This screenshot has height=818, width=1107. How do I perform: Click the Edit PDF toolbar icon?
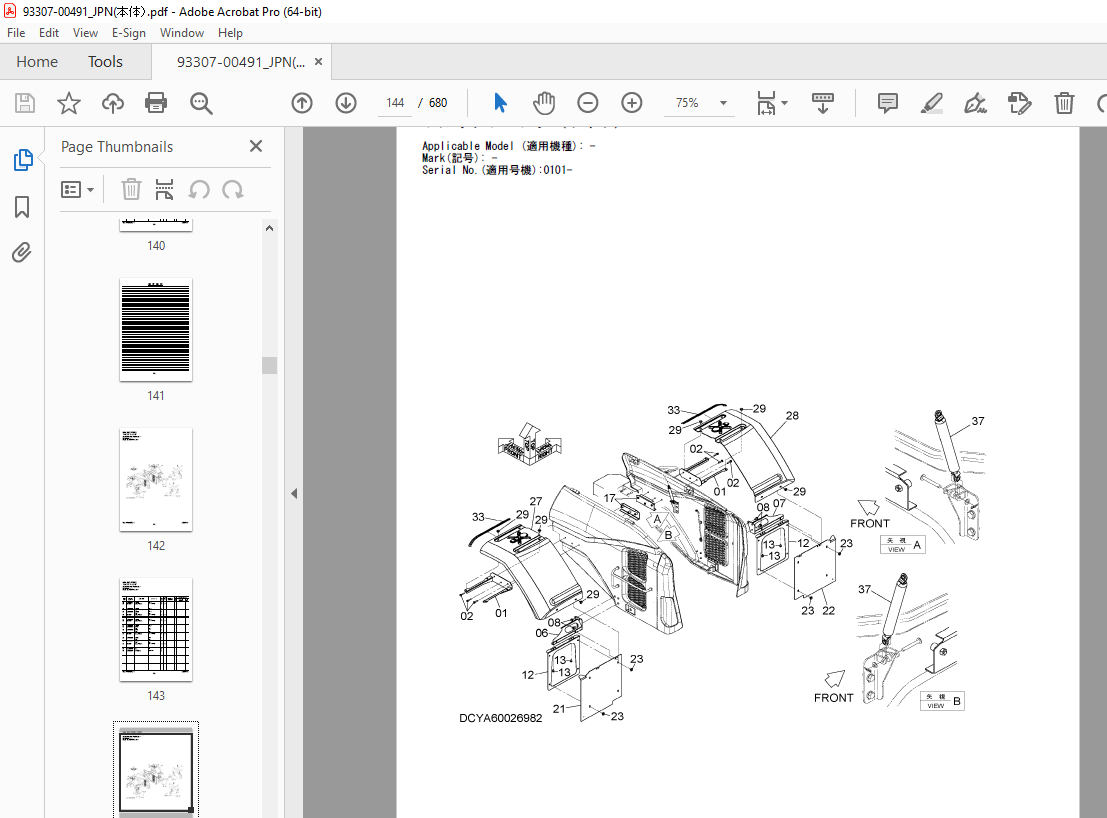pyautogui.click(x=1019, y=103)
